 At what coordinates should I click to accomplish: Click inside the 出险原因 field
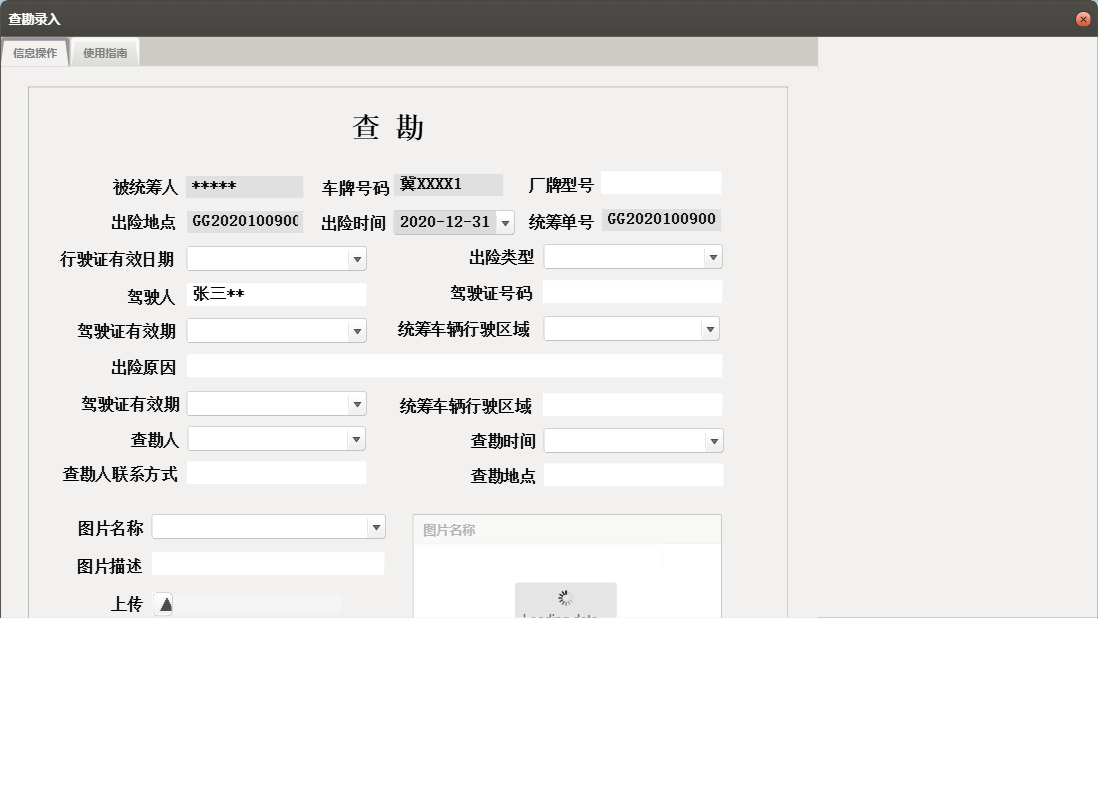(455, 366)
